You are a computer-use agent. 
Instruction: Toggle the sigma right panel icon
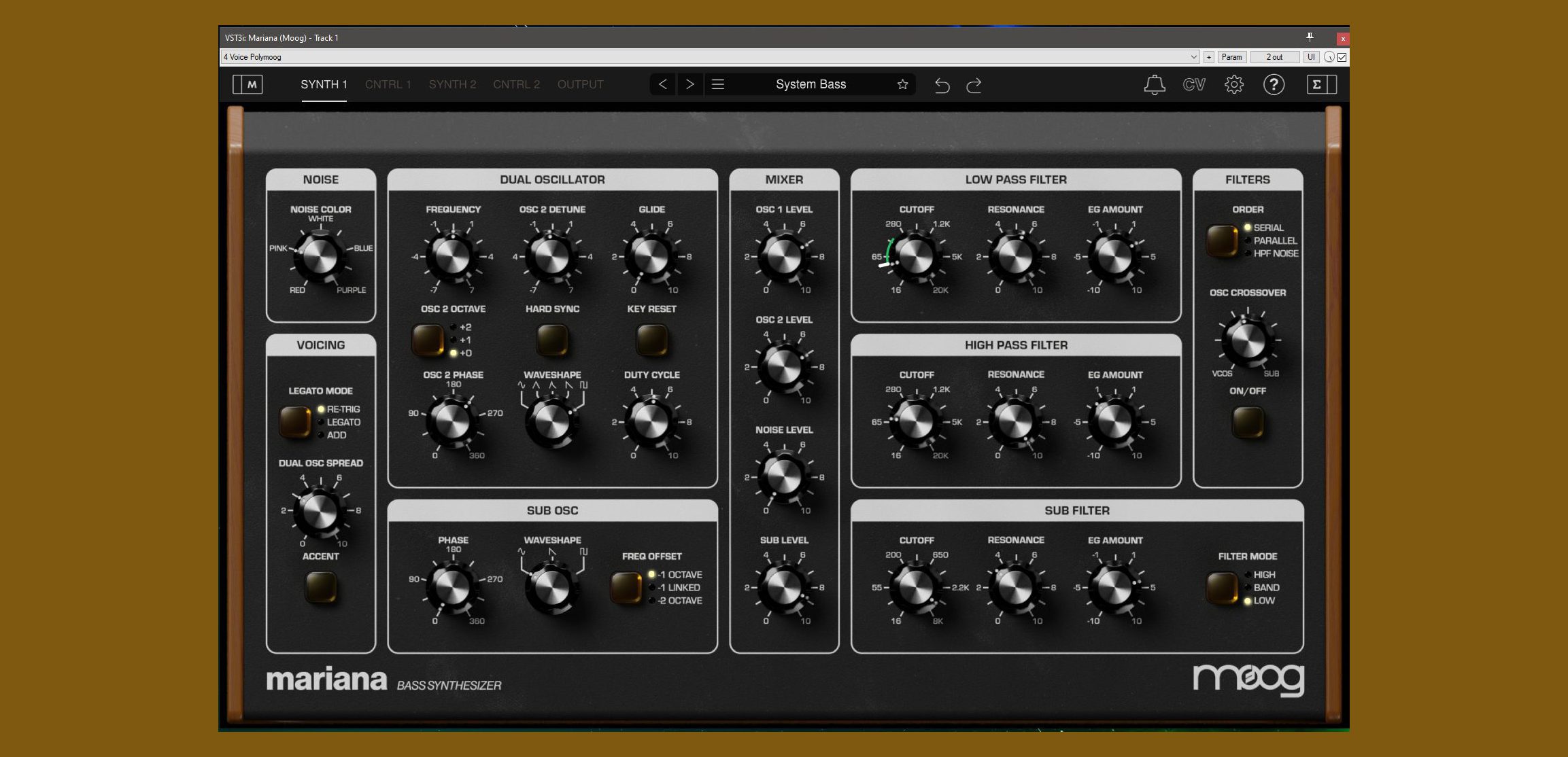[x=1321, y=84]
